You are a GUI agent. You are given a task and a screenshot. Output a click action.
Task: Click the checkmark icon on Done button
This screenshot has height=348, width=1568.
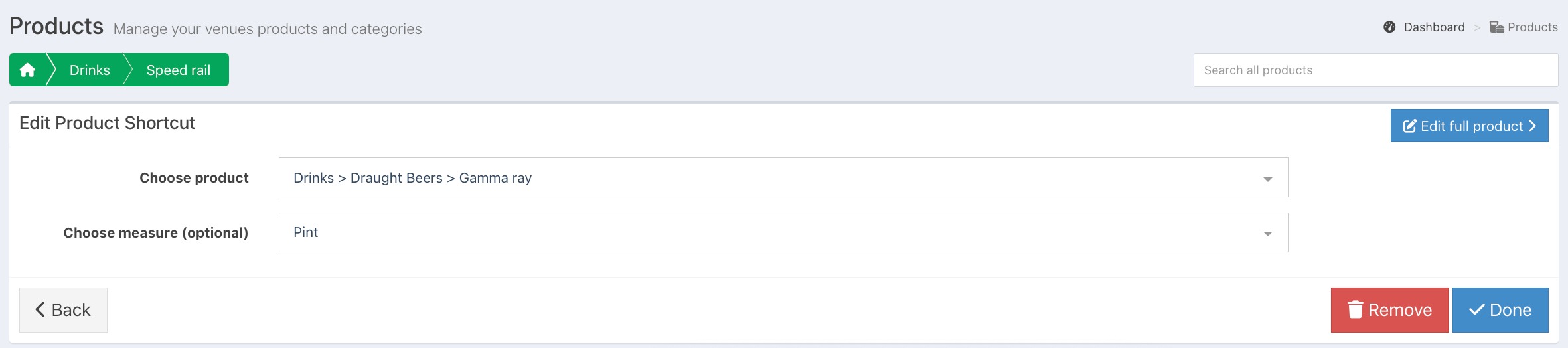(1477, 310)
